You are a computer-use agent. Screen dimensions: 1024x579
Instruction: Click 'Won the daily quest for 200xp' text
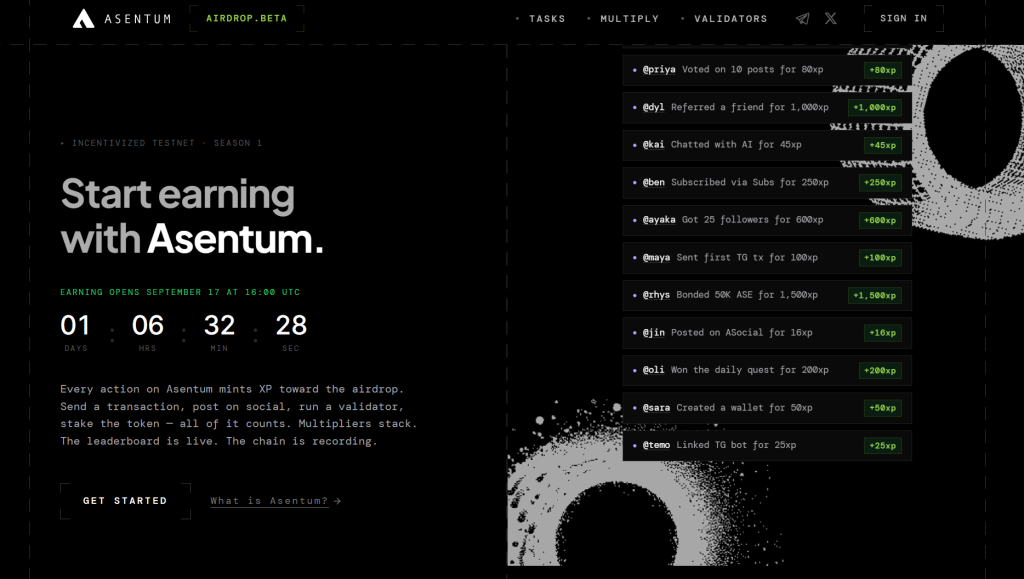tap(750, 370)
